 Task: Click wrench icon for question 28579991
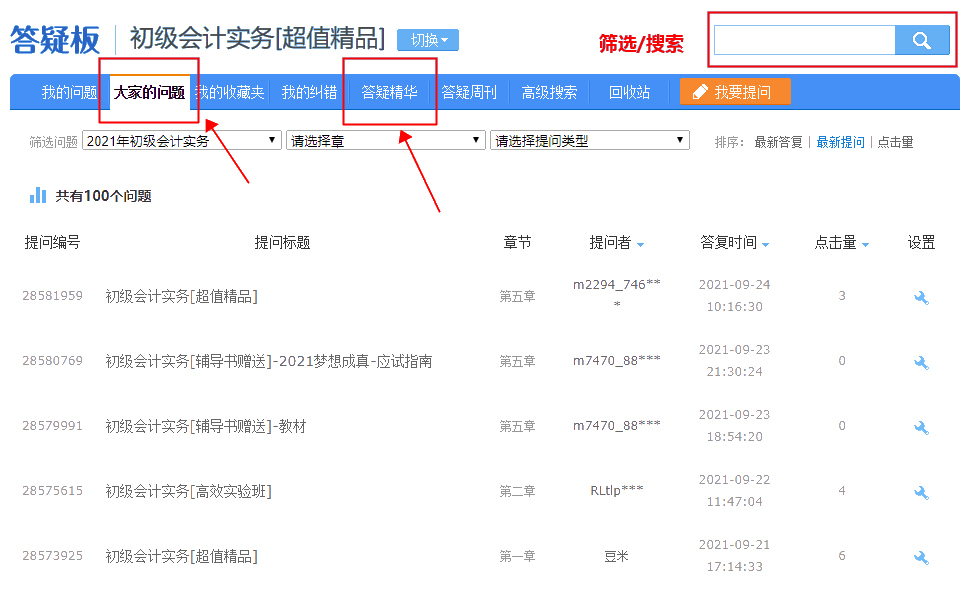pos(921,427)
